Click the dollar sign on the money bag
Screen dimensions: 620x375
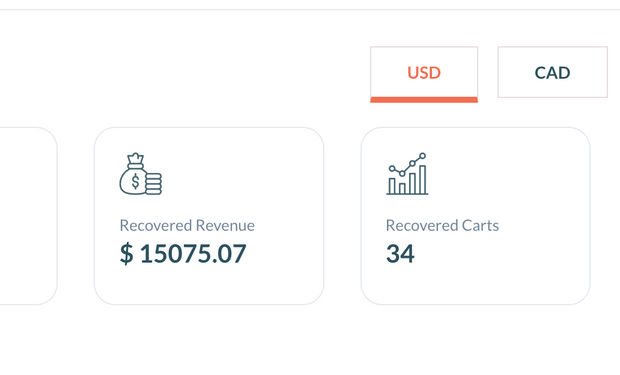coord(135,182)
